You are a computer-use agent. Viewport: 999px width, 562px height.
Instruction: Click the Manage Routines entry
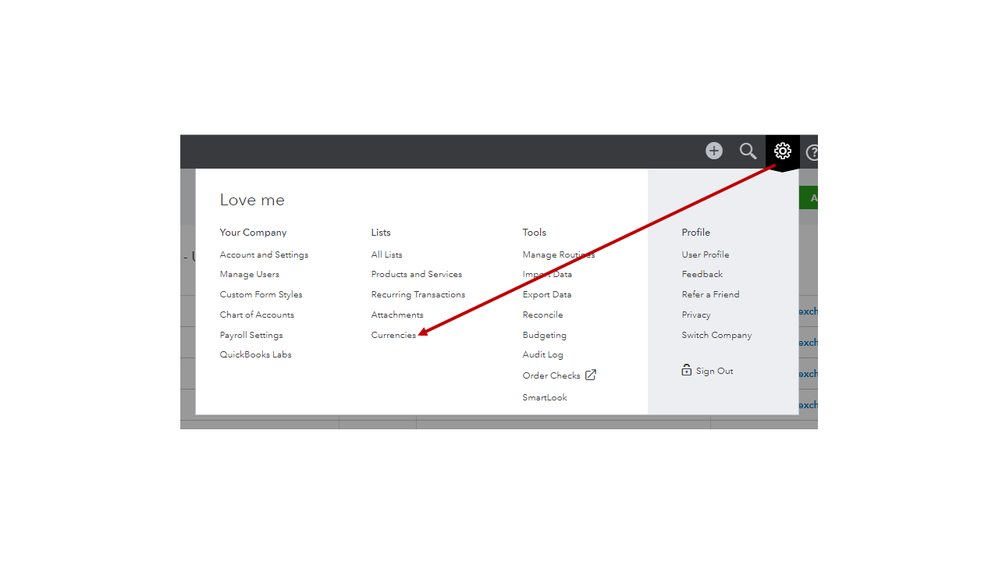559,254
